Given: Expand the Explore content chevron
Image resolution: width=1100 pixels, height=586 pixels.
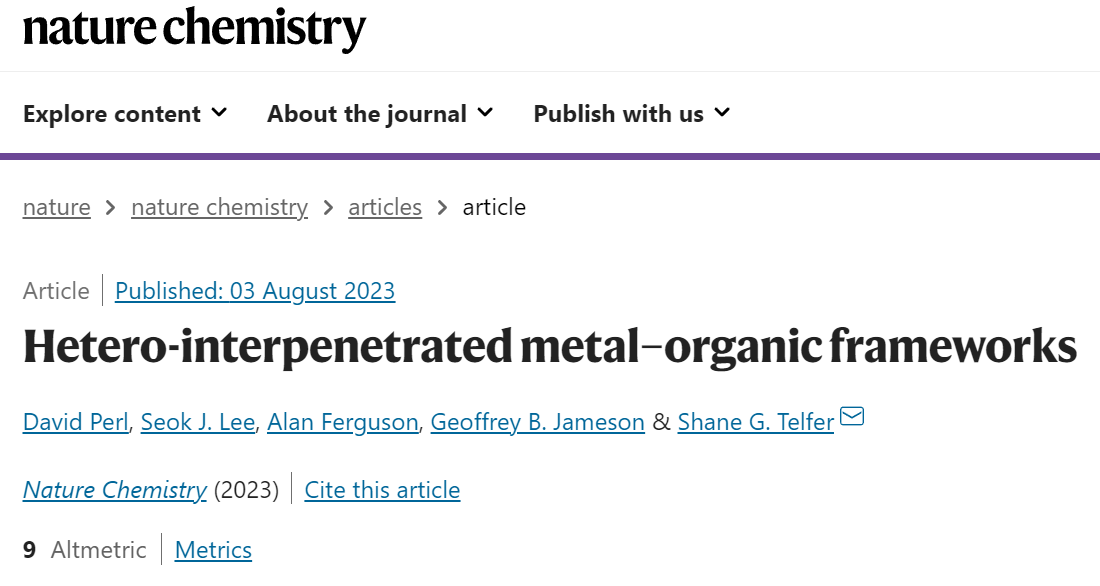Looking at the screenshot, I should click(x=220, y=112).
